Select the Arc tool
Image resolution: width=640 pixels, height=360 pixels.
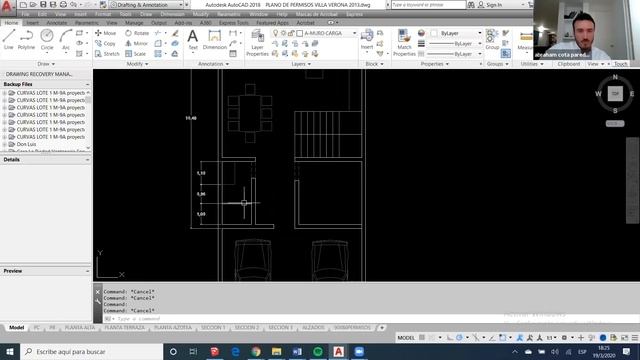pyautogui.click(x=66, y=39)
